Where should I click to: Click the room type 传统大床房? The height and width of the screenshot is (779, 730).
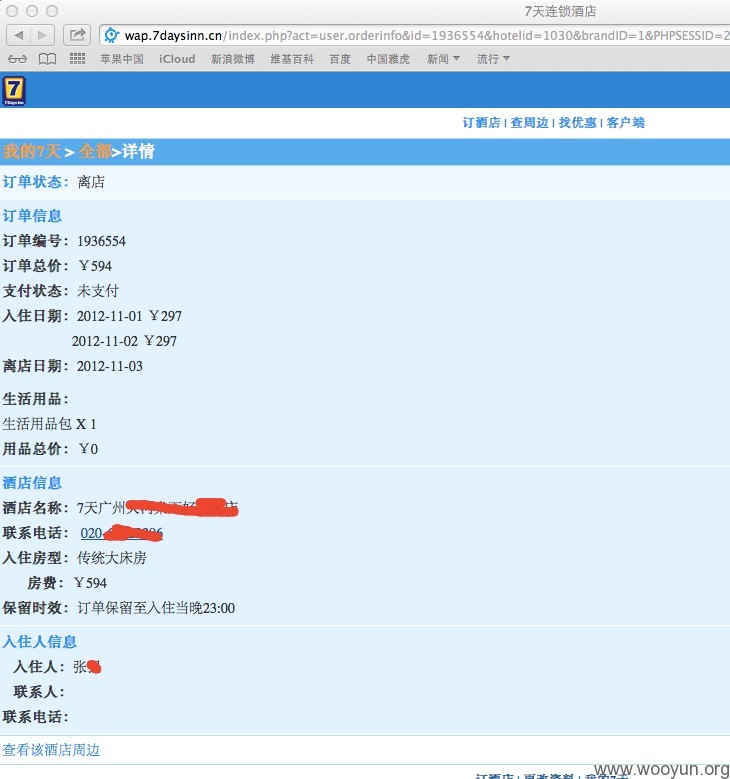(x=112, y=558)
